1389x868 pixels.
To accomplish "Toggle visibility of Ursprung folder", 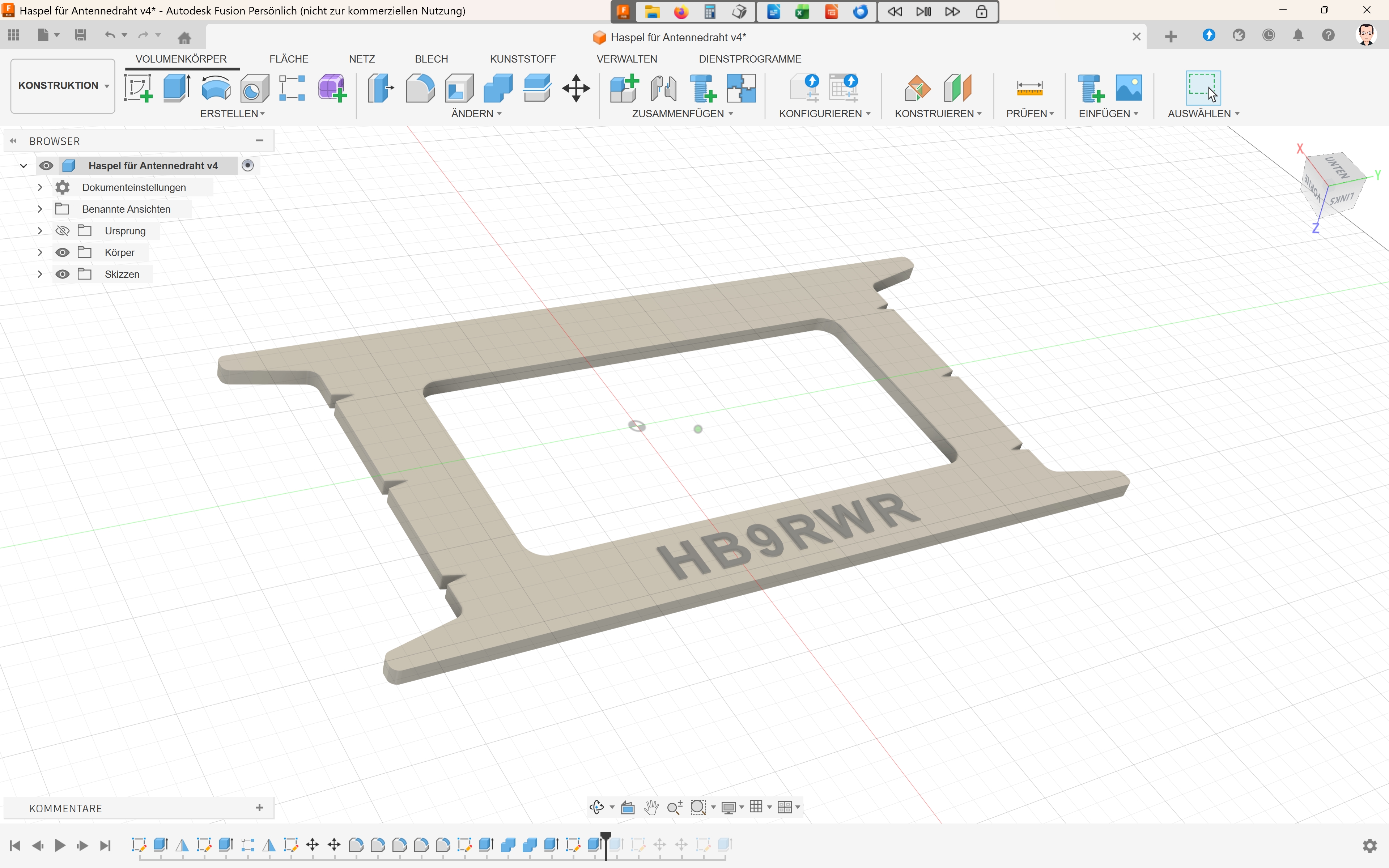I will pyautogui.click(x=63, y=231).
